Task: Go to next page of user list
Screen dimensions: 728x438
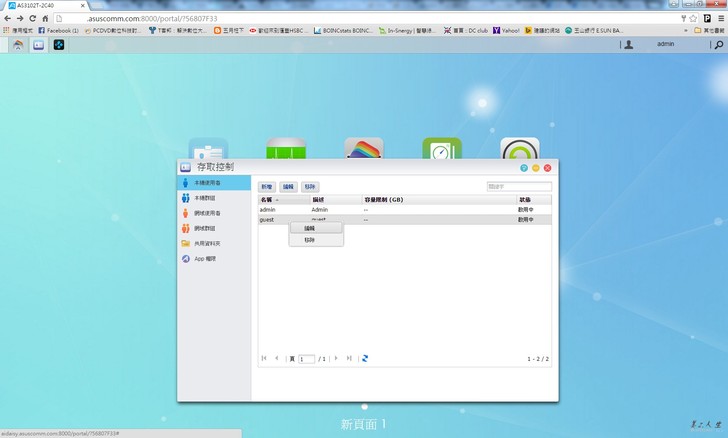Action: pyautogui.click(x=336, y=358)
